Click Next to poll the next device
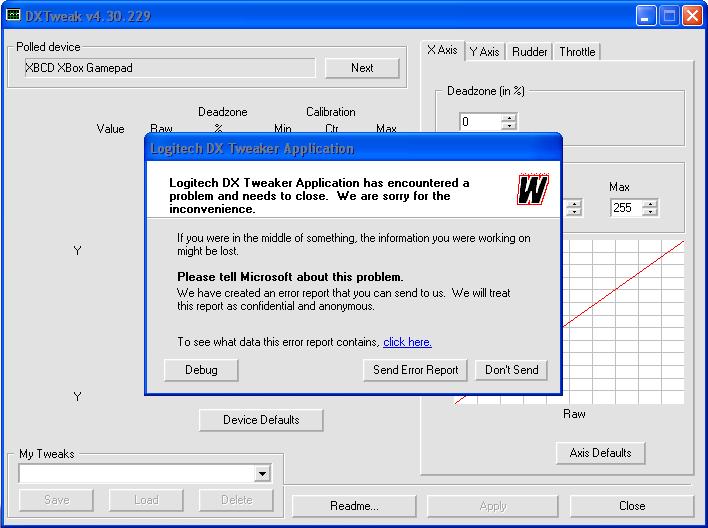This screenshot has width=708, height=528. [362, 68]
